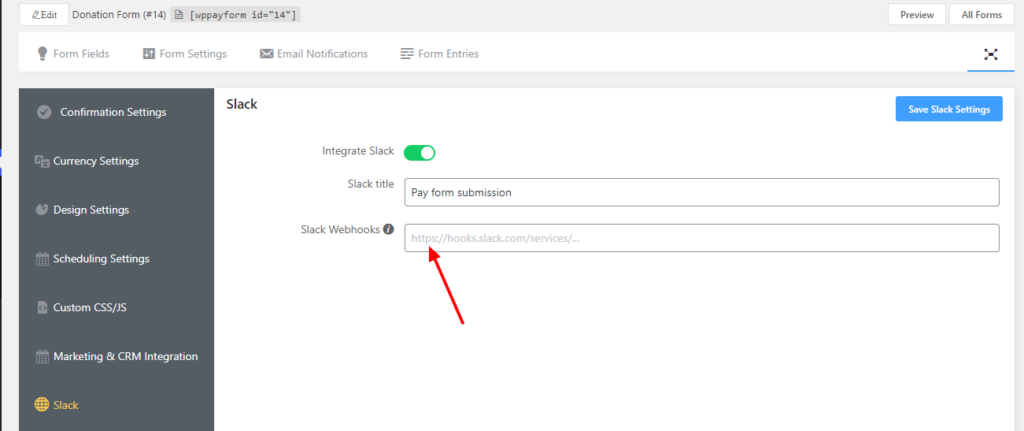Screen dimensions: 1024x431
Task: Click the Currency Settings icon
Action: (x=42, y=161)
